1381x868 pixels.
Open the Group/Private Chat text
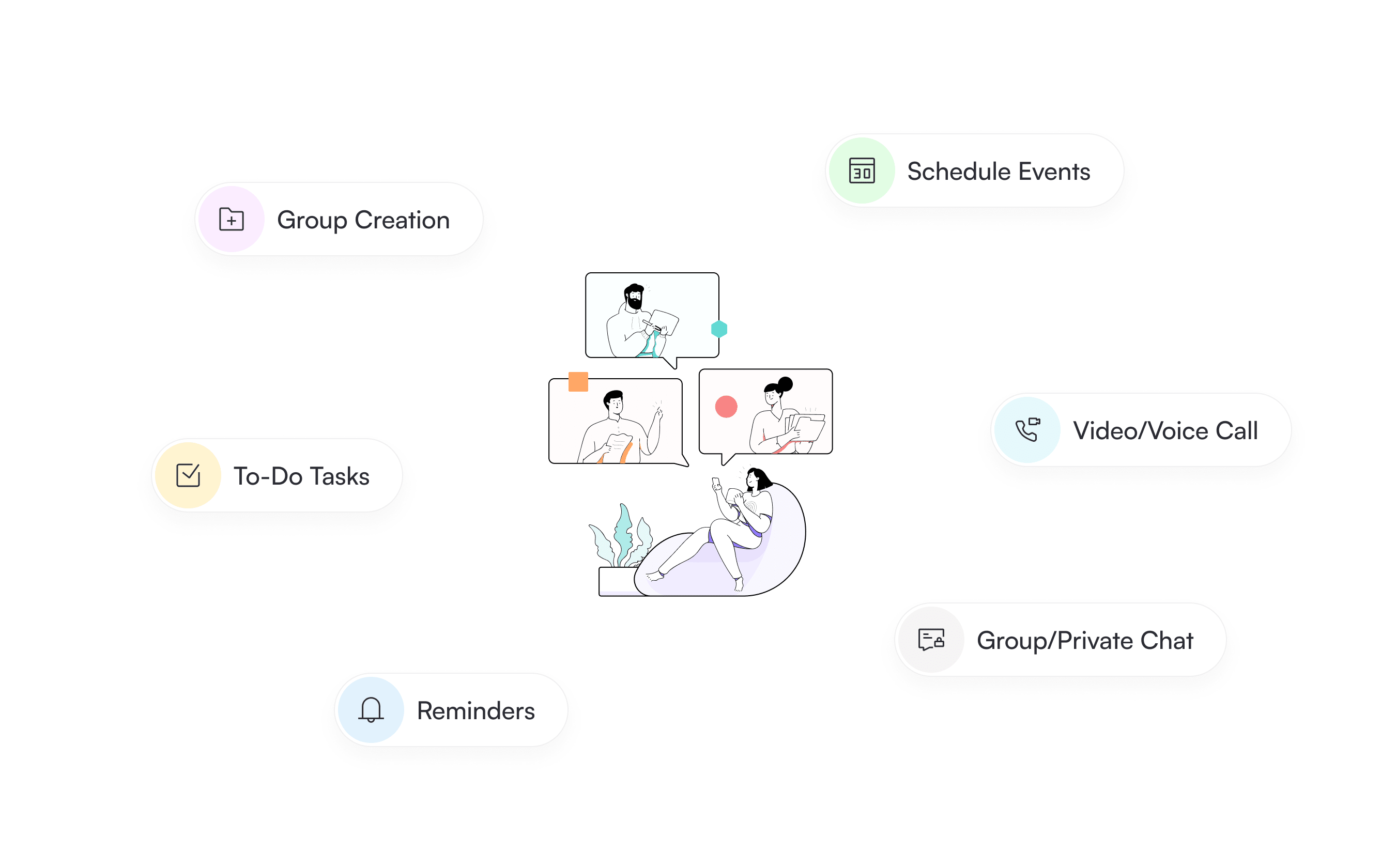pyautogui.click(x=1084, y=641)
